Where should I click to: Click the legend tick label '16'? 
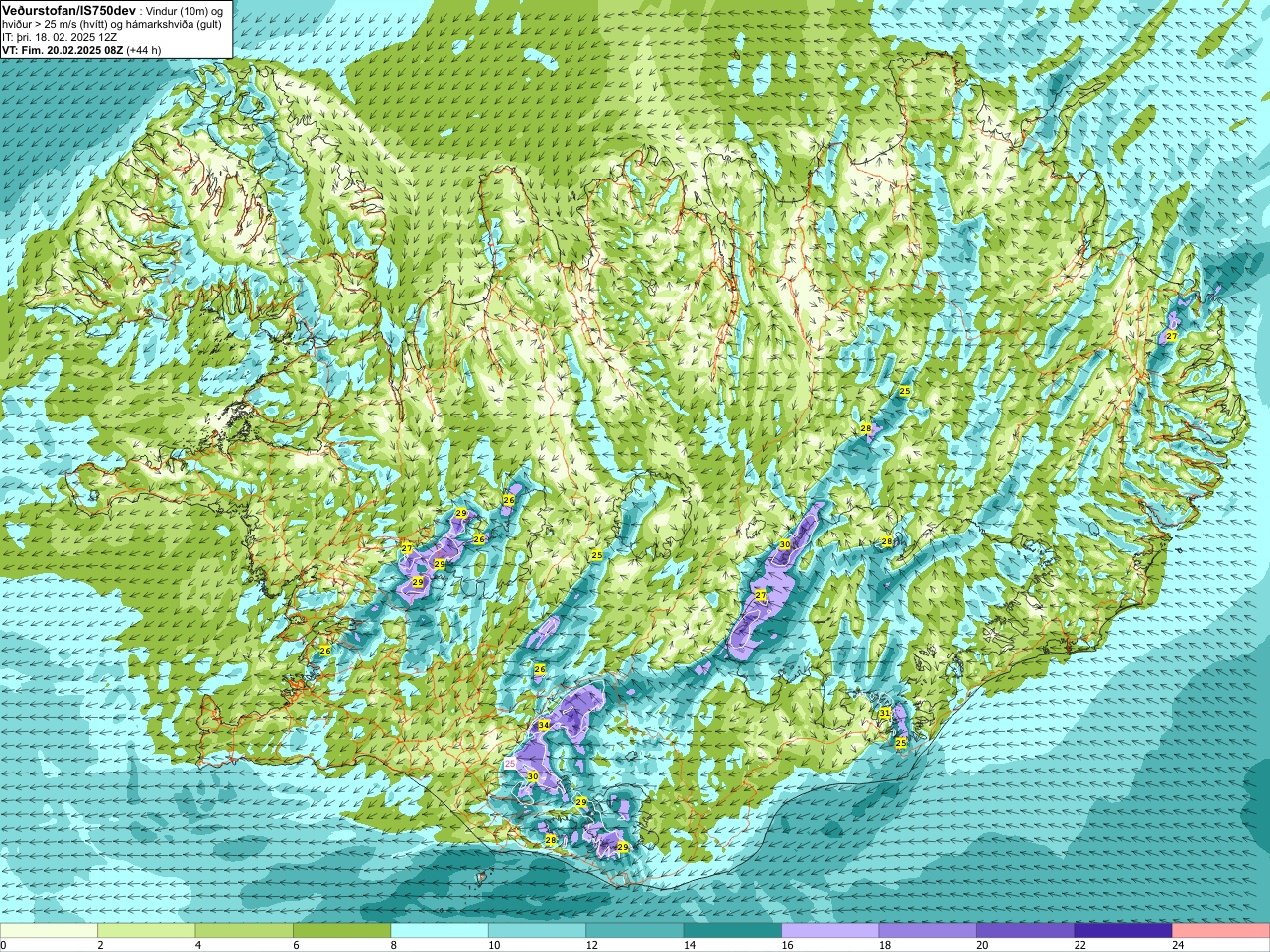pyautogui.click(x=787, y=945)
